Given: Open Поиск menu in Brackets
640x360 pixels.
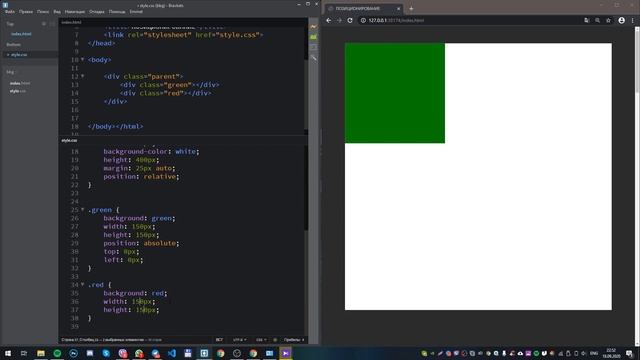Looking at the screenshot, I should coord(43,12).
